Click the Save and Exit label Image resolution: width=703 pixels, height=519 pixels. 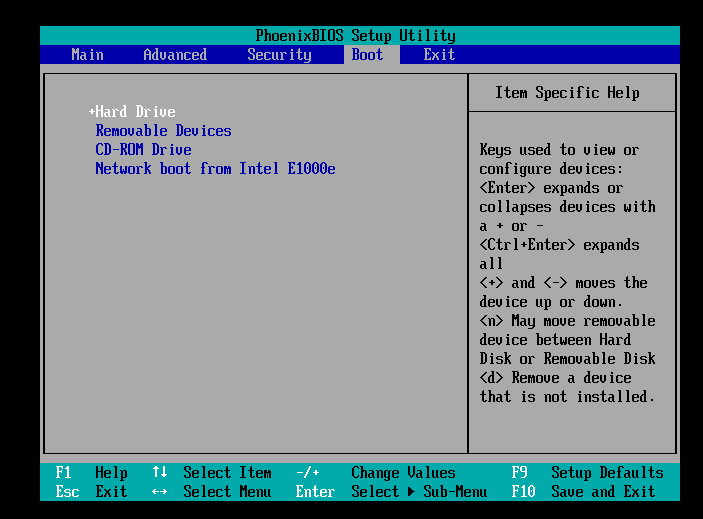(x=603, y=492)
